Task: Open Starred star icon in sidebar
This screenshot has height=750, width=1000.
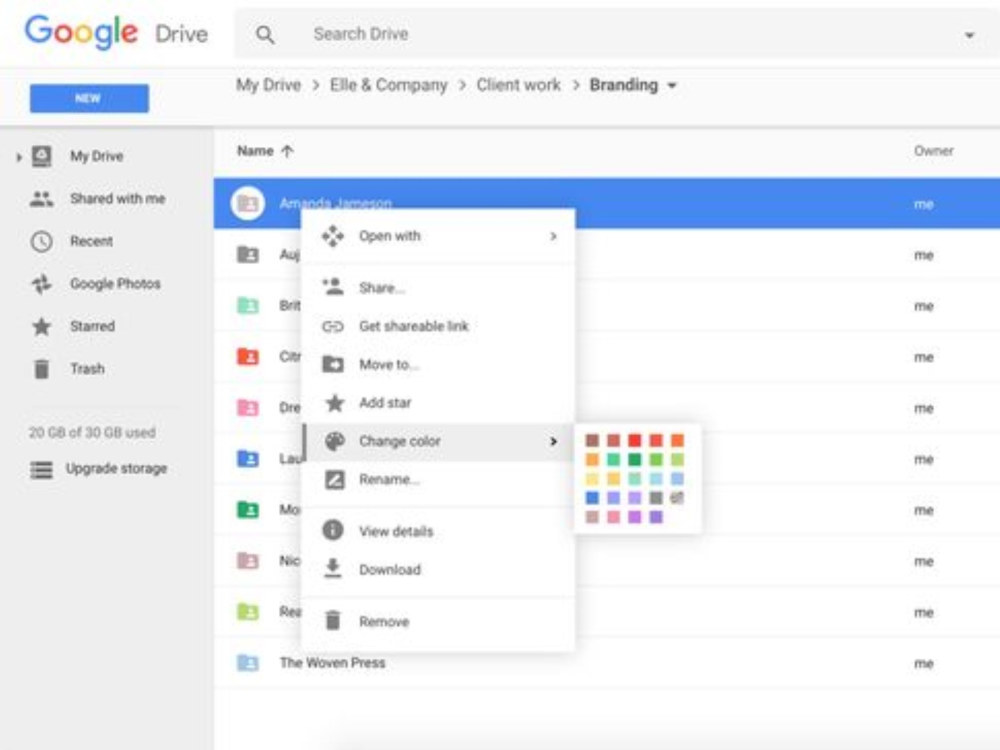Action: (x=41, y=327)
